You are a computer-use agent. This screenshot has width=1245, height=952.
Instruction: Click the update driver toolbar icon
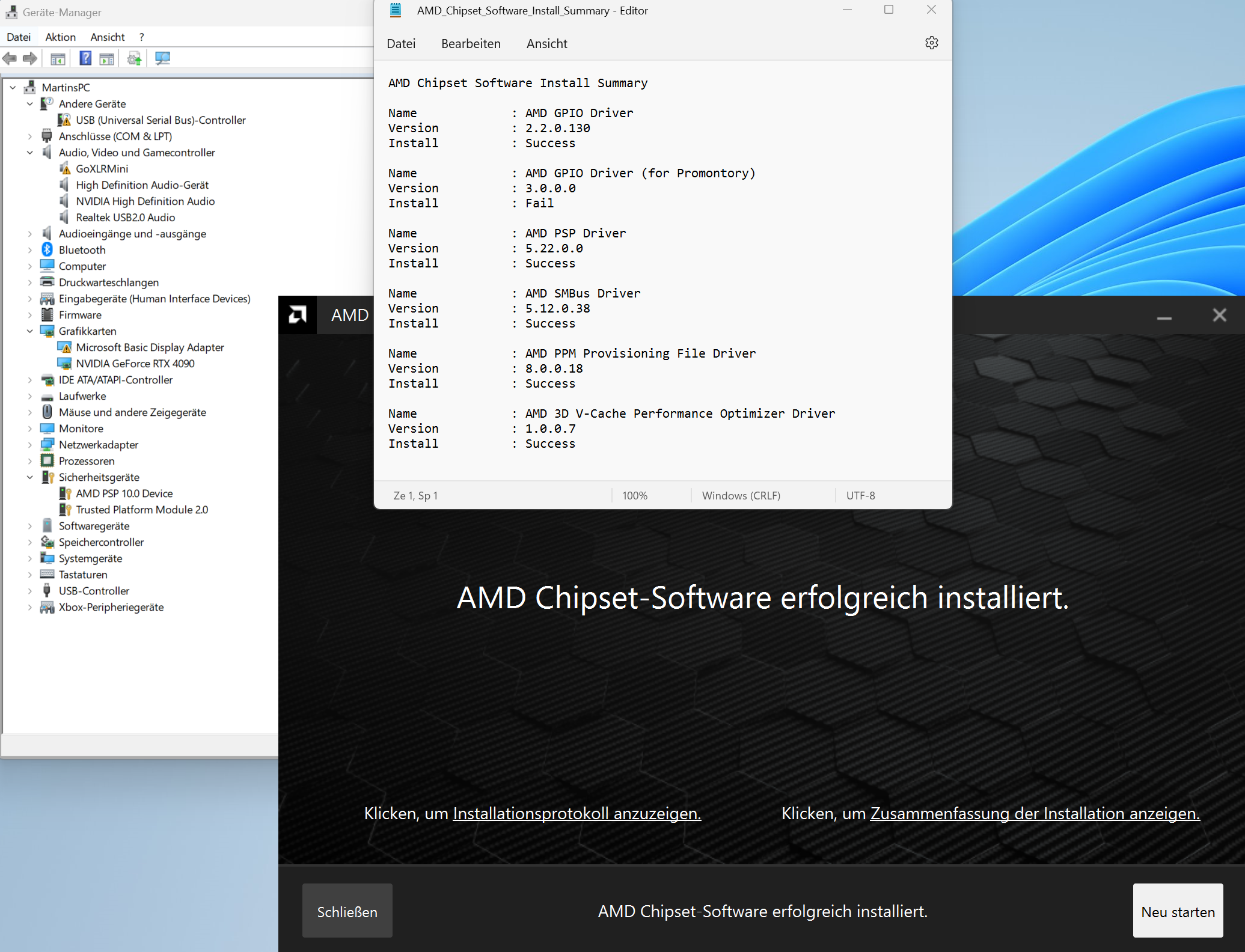coord(135,58)
